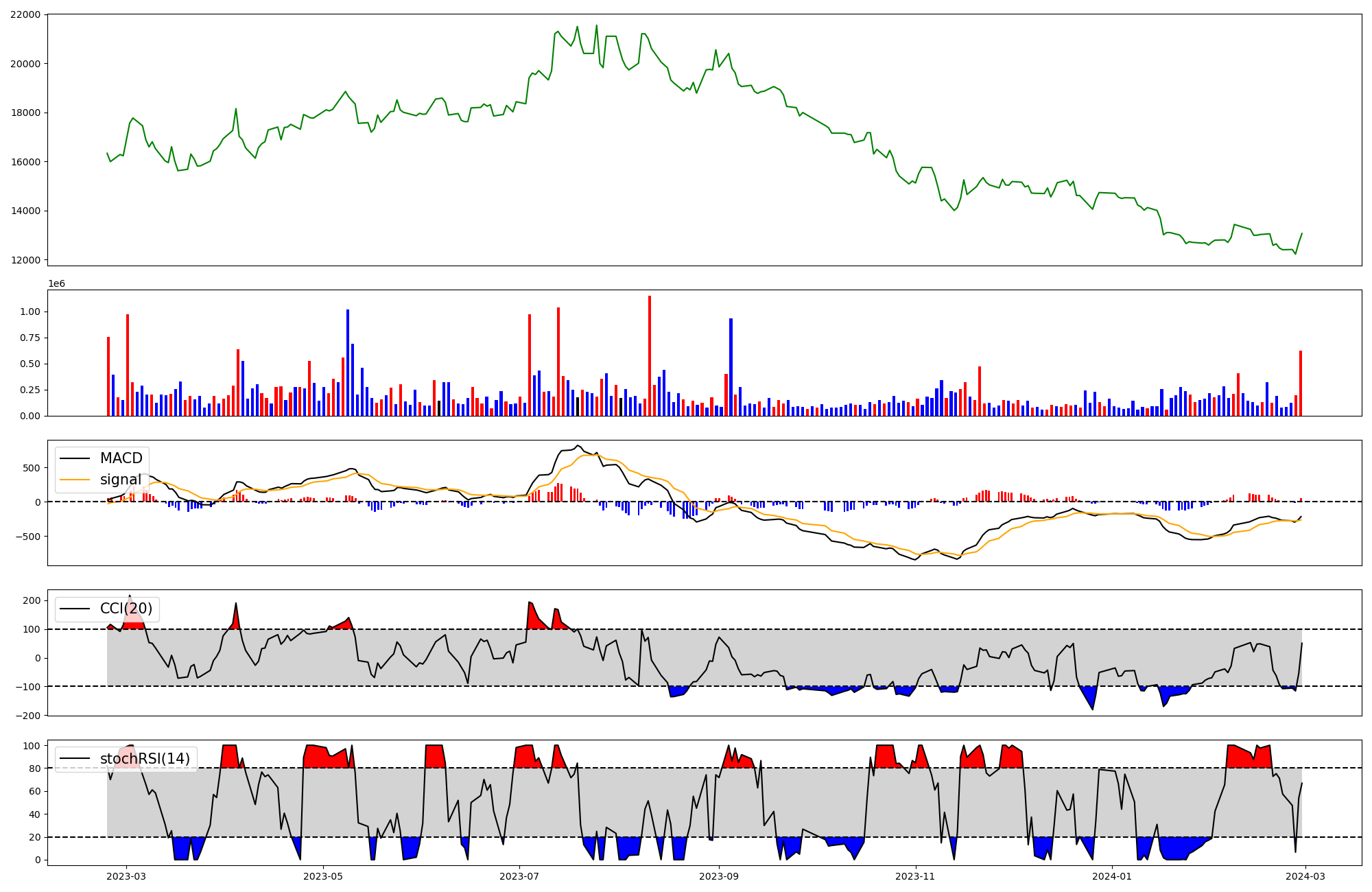This screenshot has width=1372, height=892.
Task: Click the orange signal legend line
Action: [x=75, y=480]
